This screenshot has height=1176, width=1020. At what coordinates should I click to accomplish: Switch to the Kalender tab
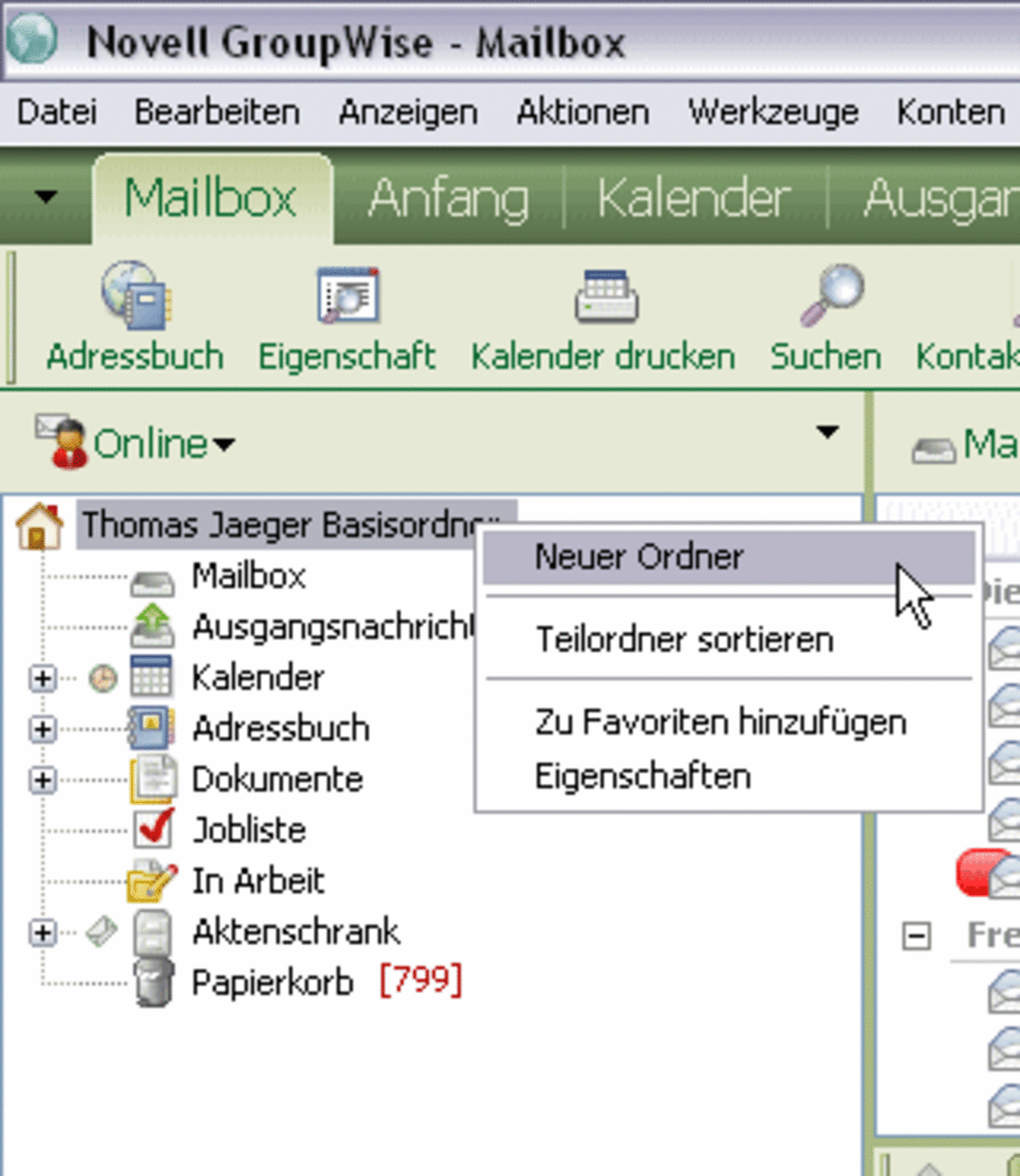[x=693, y=198]
